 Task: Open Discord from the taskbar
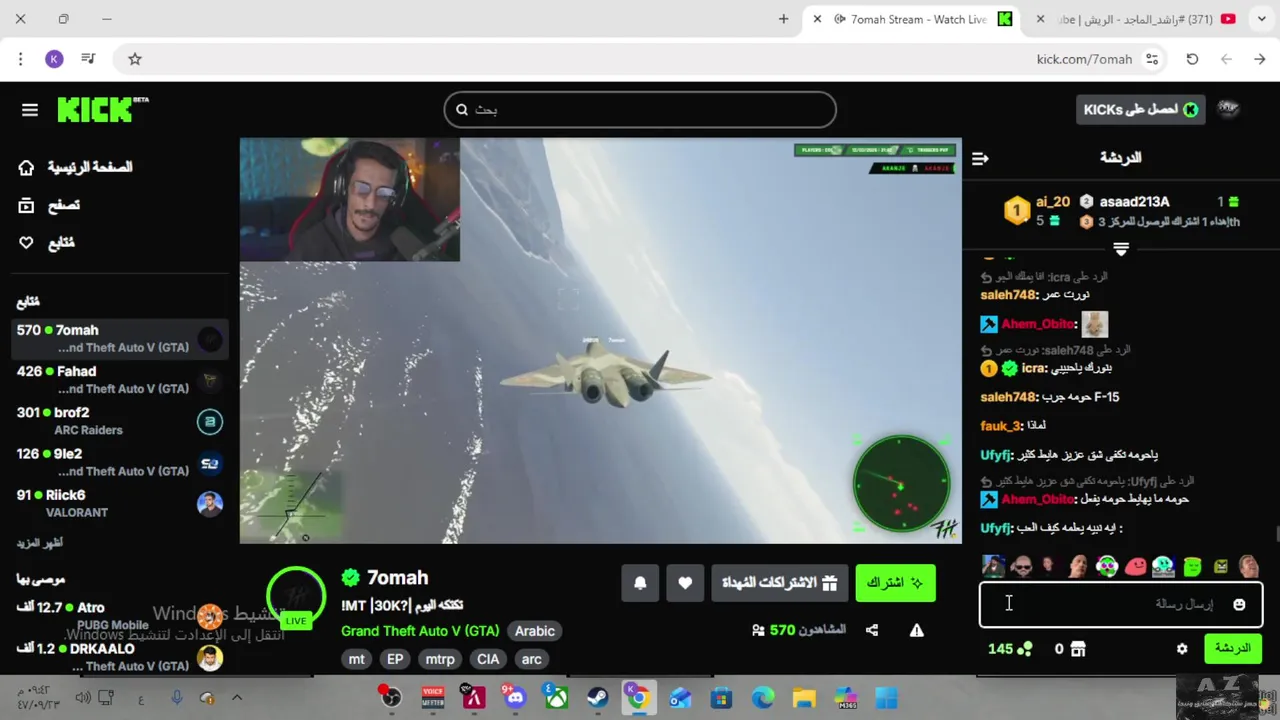pyautogui.click(x=515, y=697)
